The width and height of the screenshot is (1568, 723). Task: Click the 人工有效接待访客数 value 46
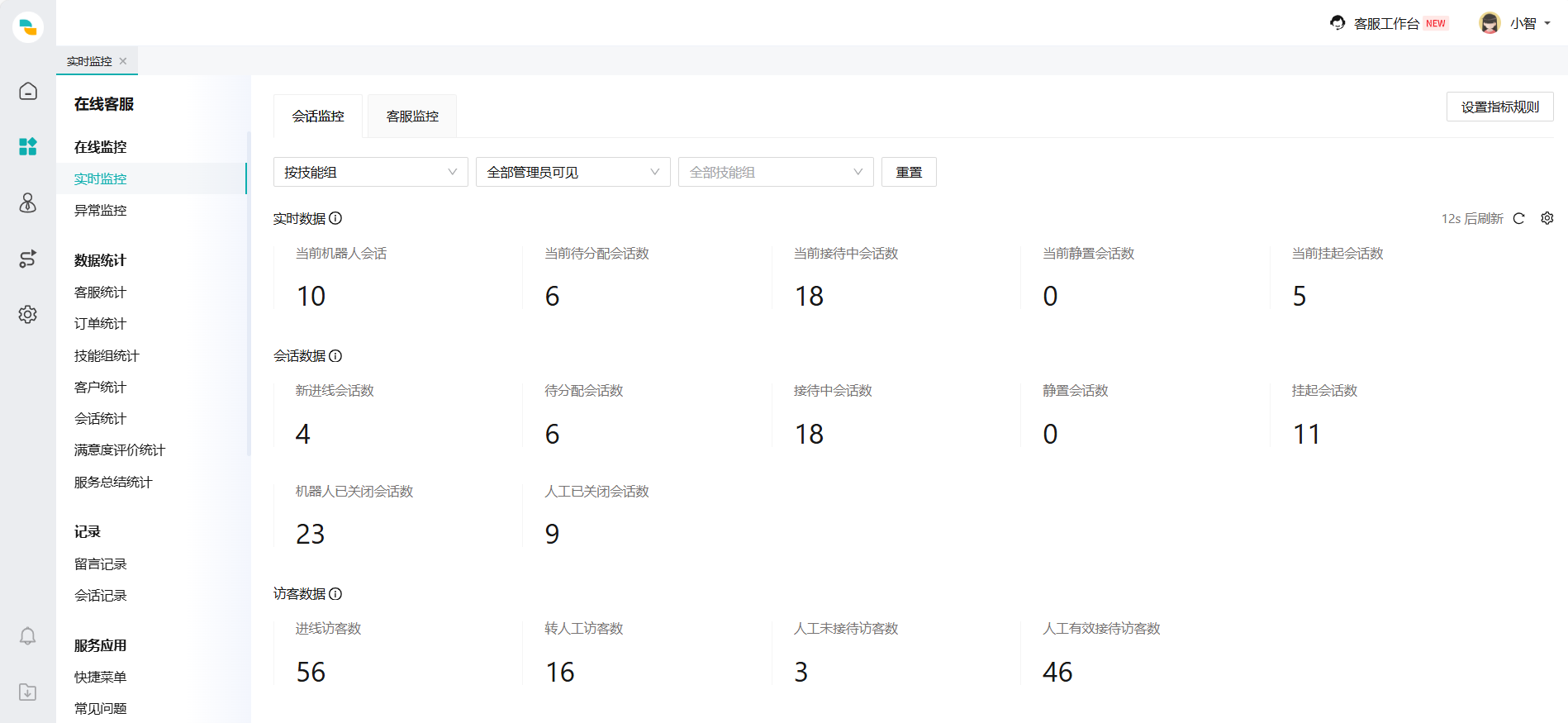click(x=1057, y=672)
